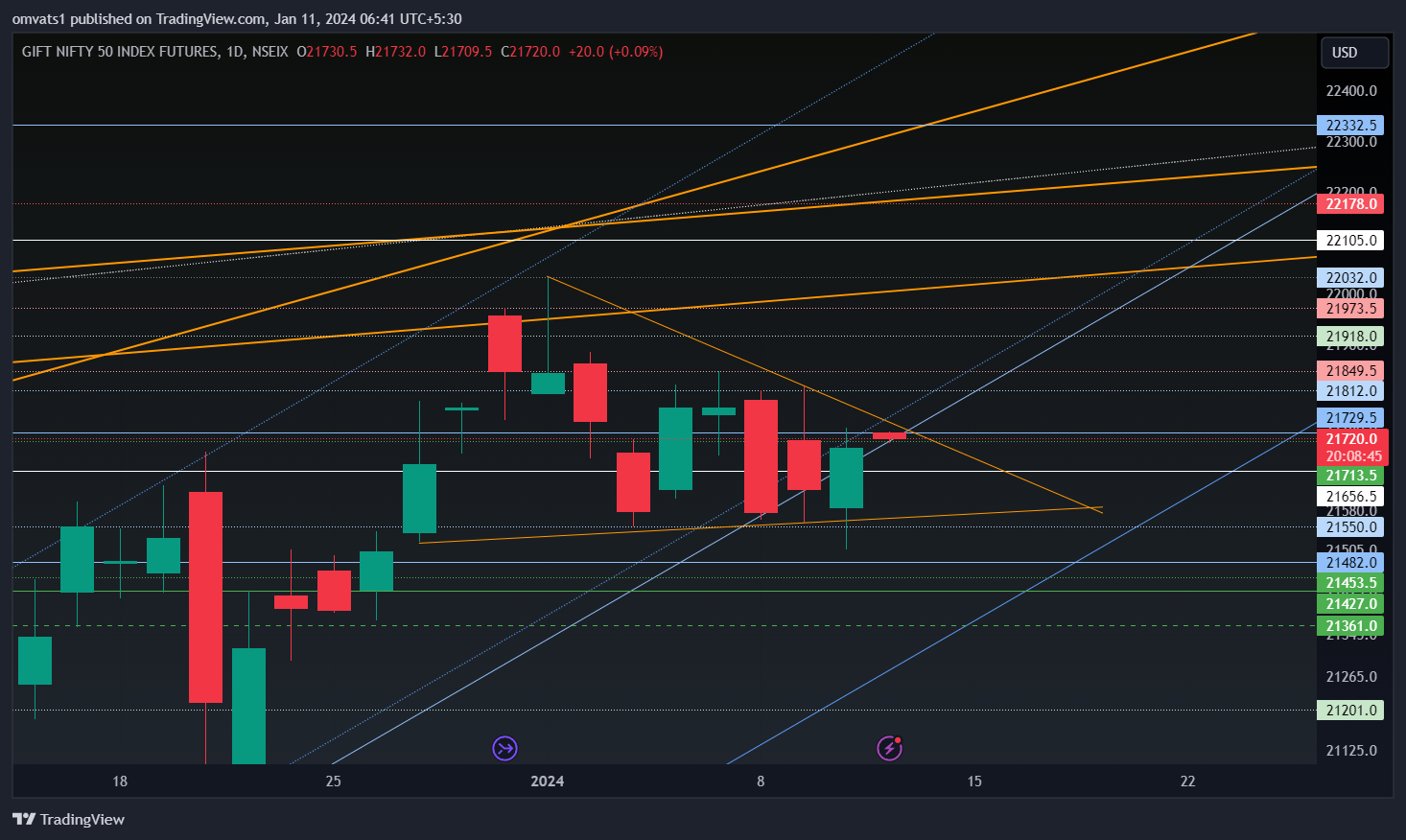
Task: Click the green 21453.5 price label
Action: coord(1350,583)
